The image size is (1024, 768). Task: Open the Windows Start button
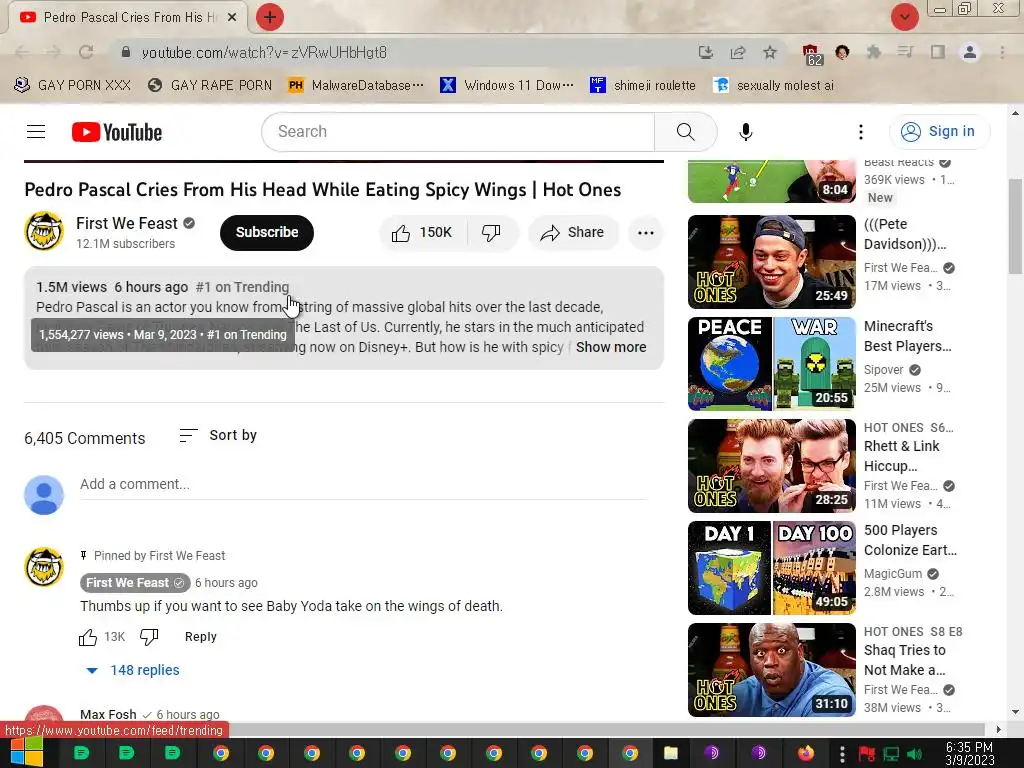coord(27,753)
